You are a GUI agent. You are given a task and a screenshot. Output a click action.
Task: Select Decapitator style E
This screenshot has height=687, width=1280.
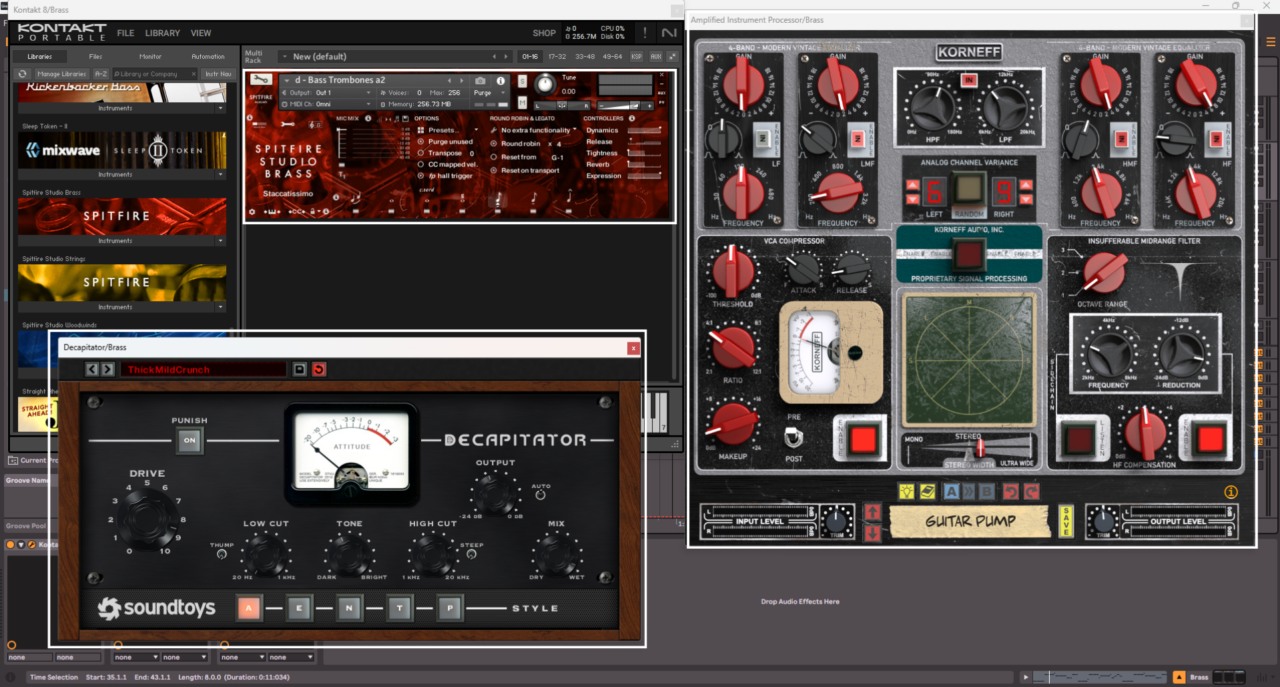[x=299, y=607]
